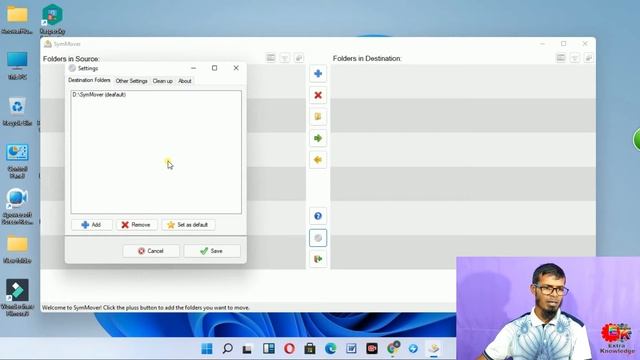Open Microsoft Store from the taskbar
The height and width of the screenshot is (360, 640).
point(310,349)
